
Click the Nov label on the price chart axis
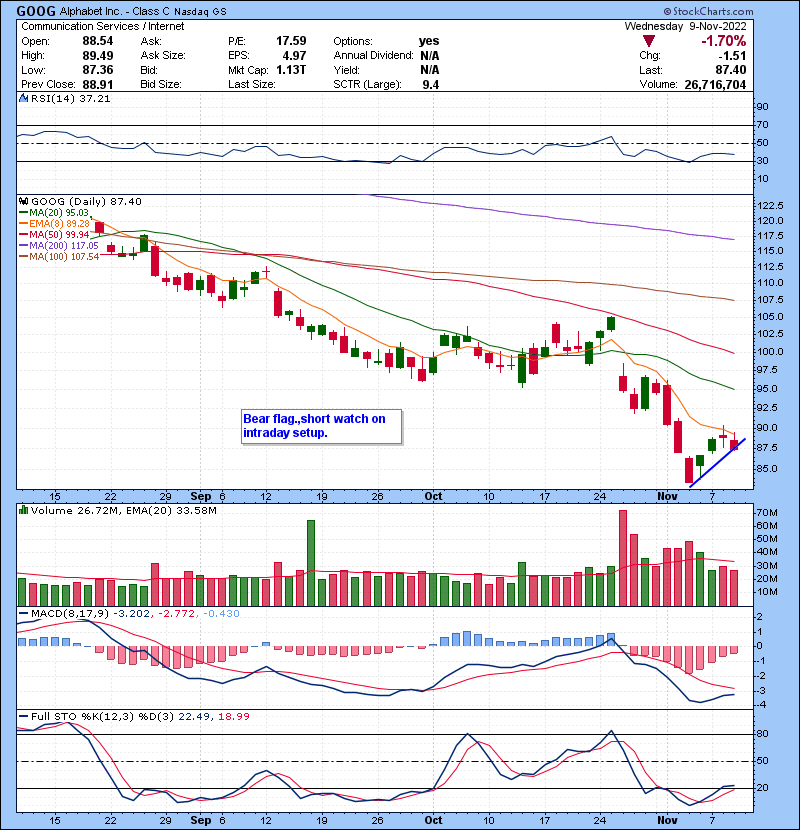(x=667, y=497)
